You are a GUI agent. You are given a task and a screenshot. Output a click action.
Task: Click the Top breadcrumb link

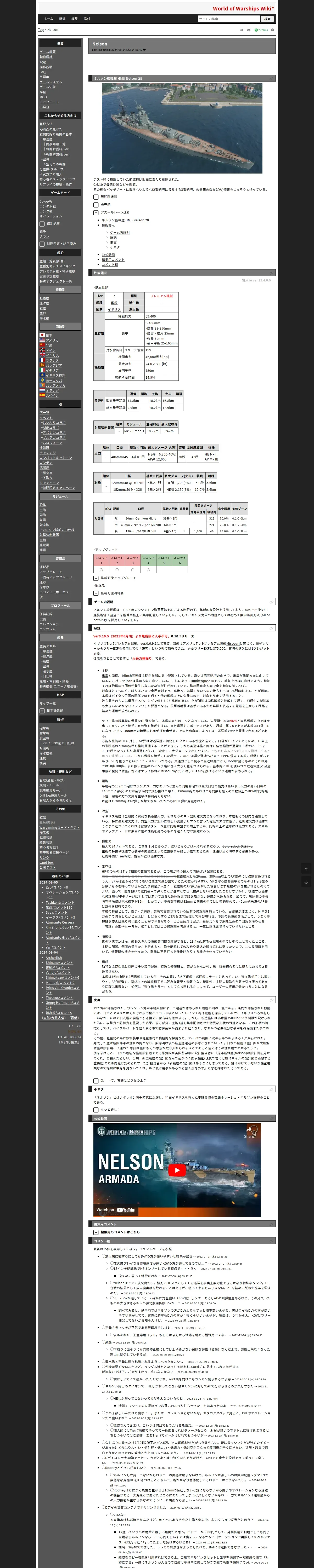tap(41, 30)
